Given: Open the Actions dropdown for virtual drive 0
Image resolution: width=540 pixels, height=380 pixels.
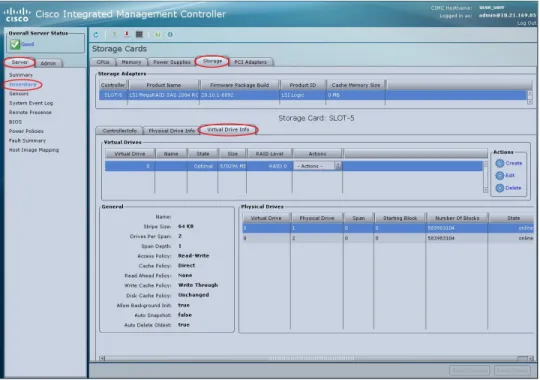Looking at the screenshot, I should [x=318, y=166].
